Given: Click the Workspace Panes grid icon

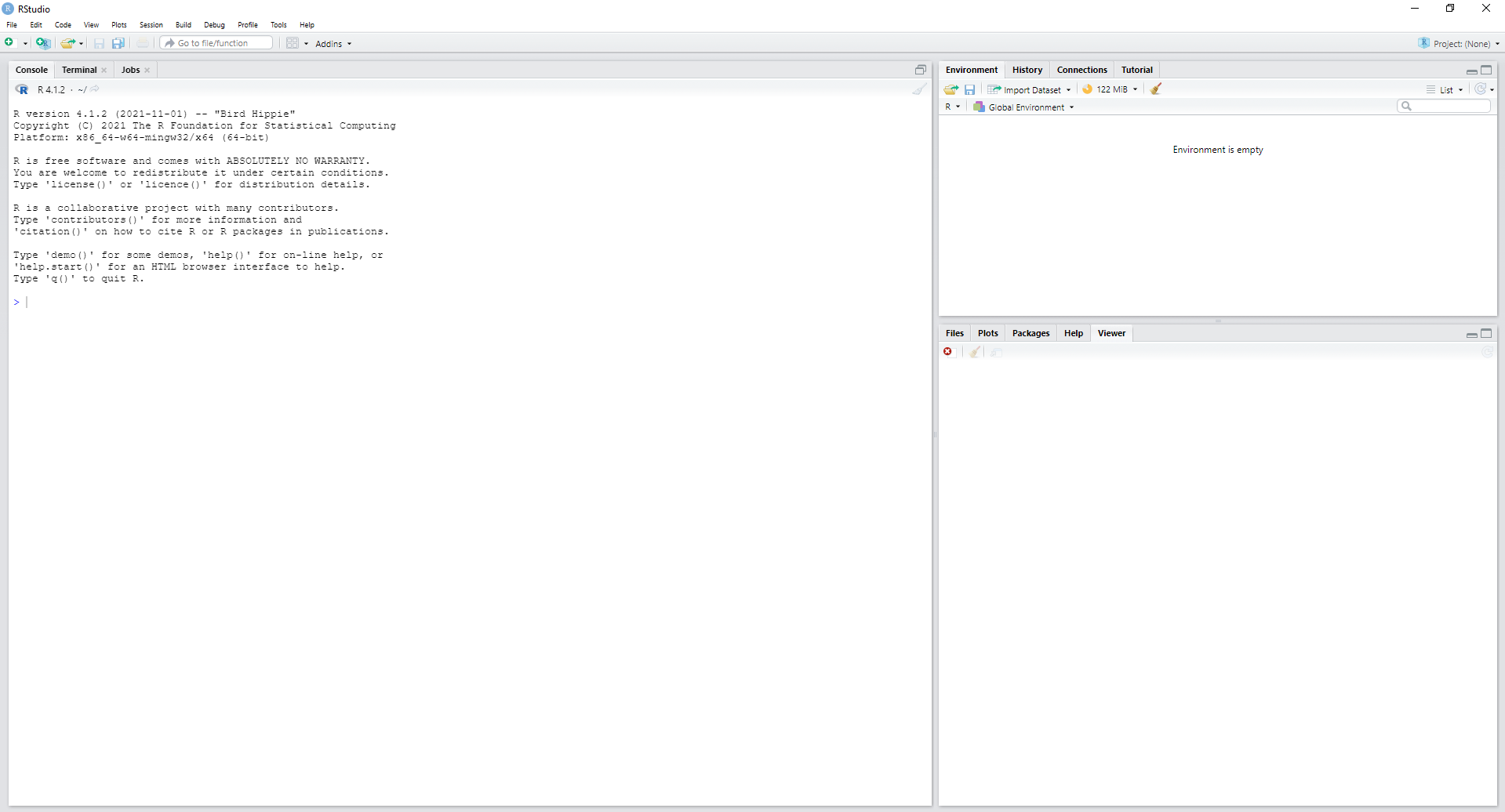Looking at the screenshot, I should pos(293,43).
